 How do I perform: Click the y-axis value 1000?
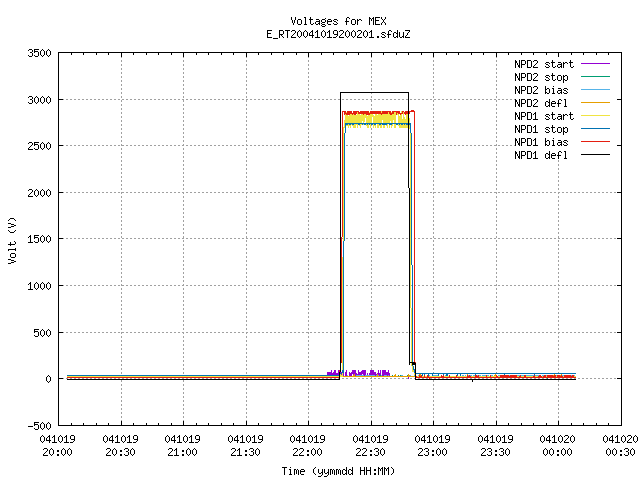39,286
